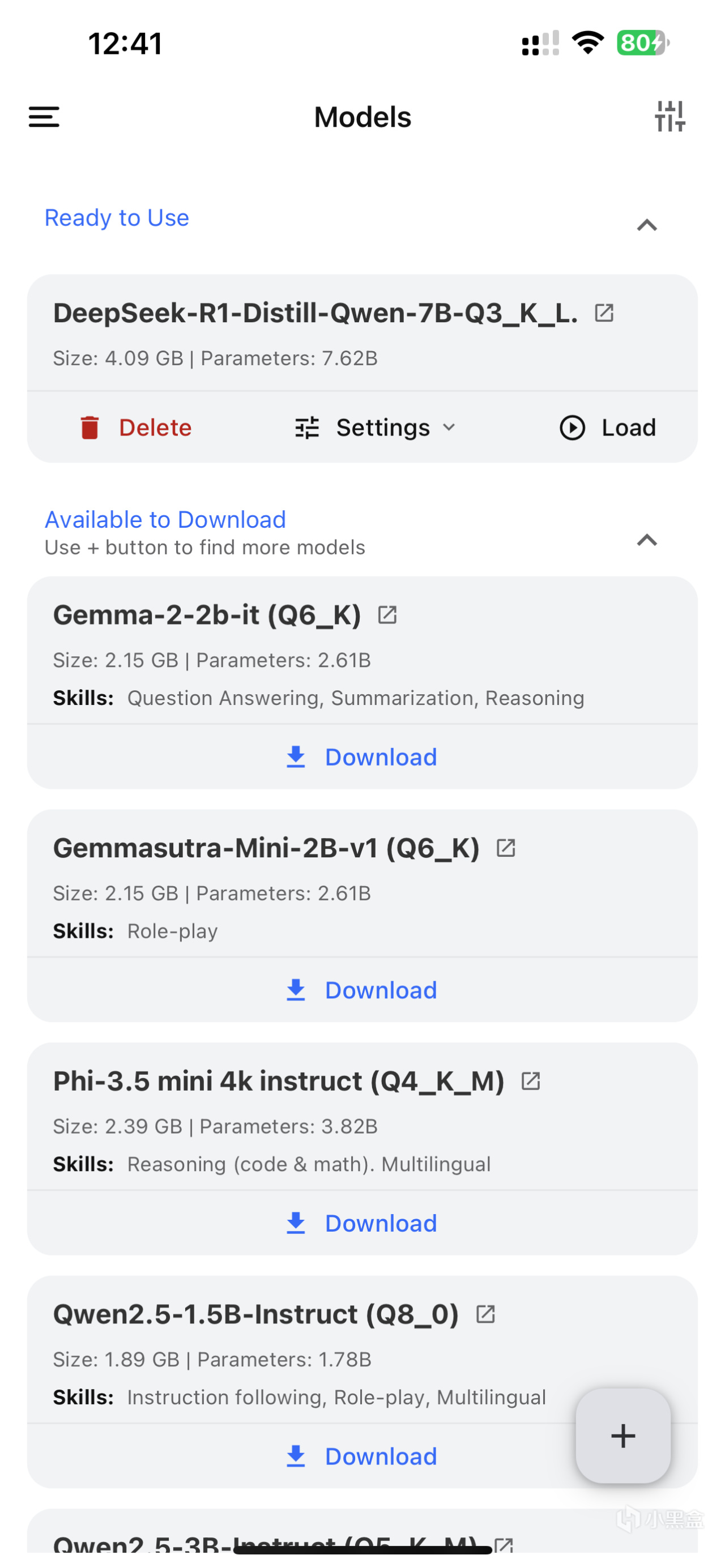The height and width of the screenshot is (1568, 725).
Task: Tap the Ready to Use heading
Action: point(117,218)
